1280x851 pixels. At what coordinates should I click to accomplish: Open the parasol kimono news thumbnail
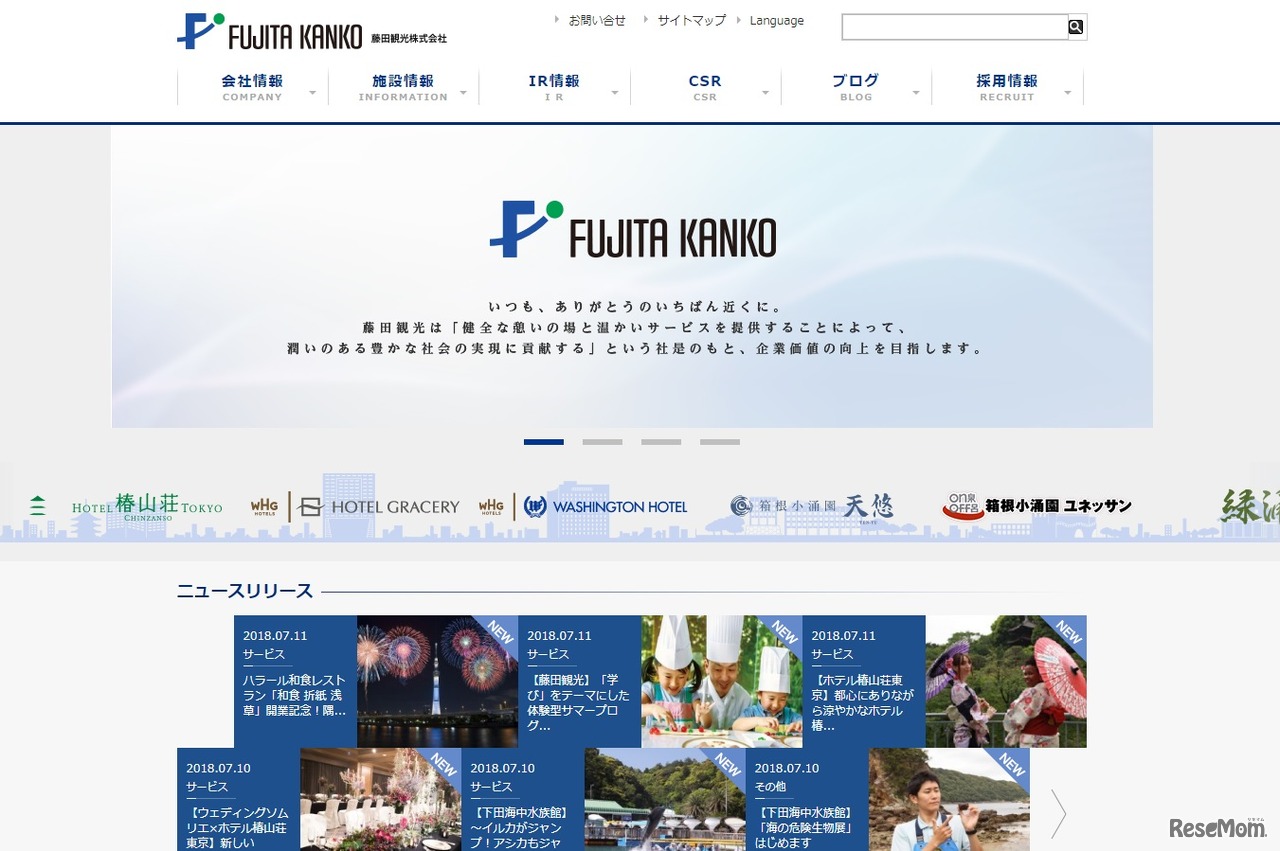pos(1006,681)
